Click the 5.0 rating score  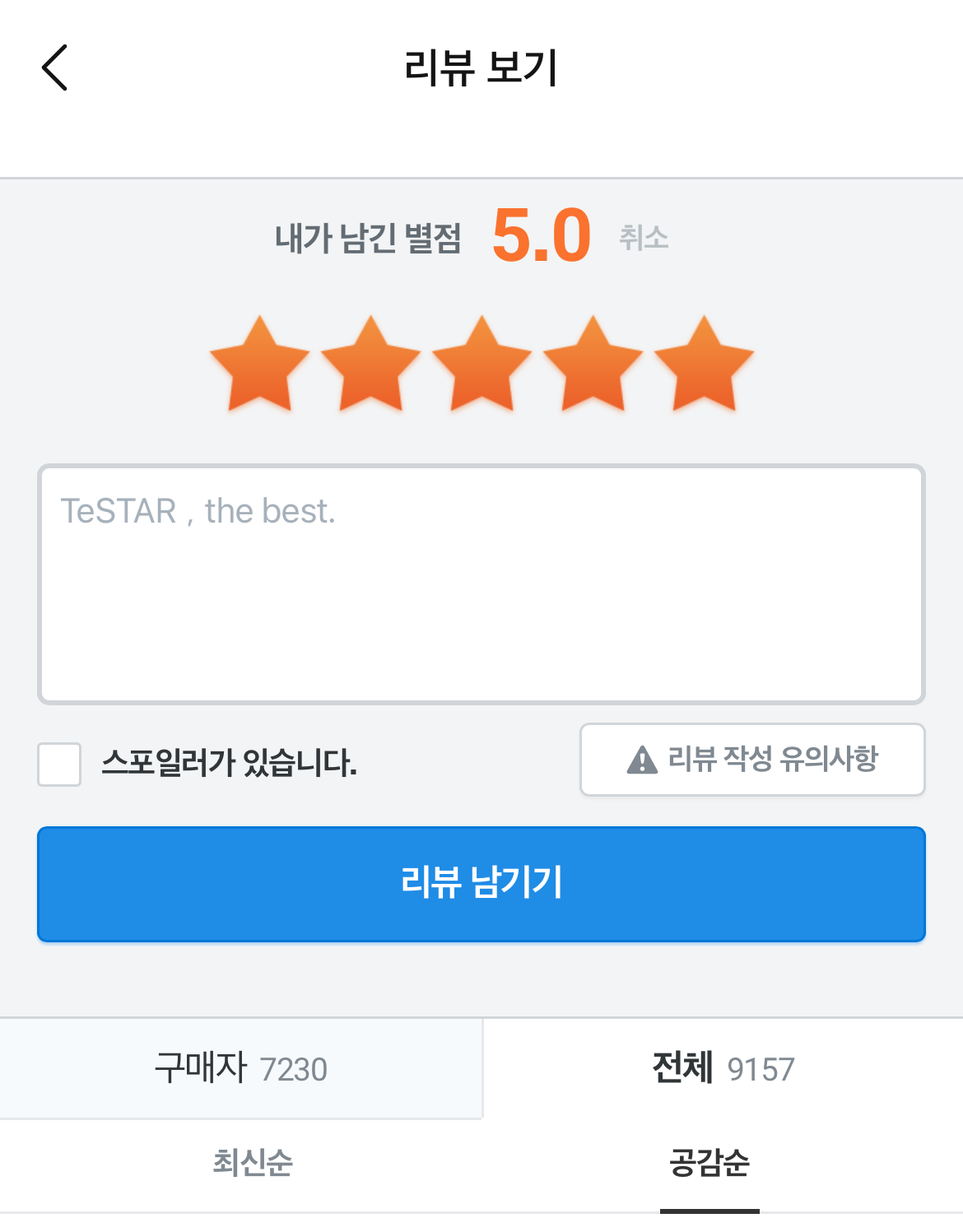pyautogui.click(x=542, y=235)
